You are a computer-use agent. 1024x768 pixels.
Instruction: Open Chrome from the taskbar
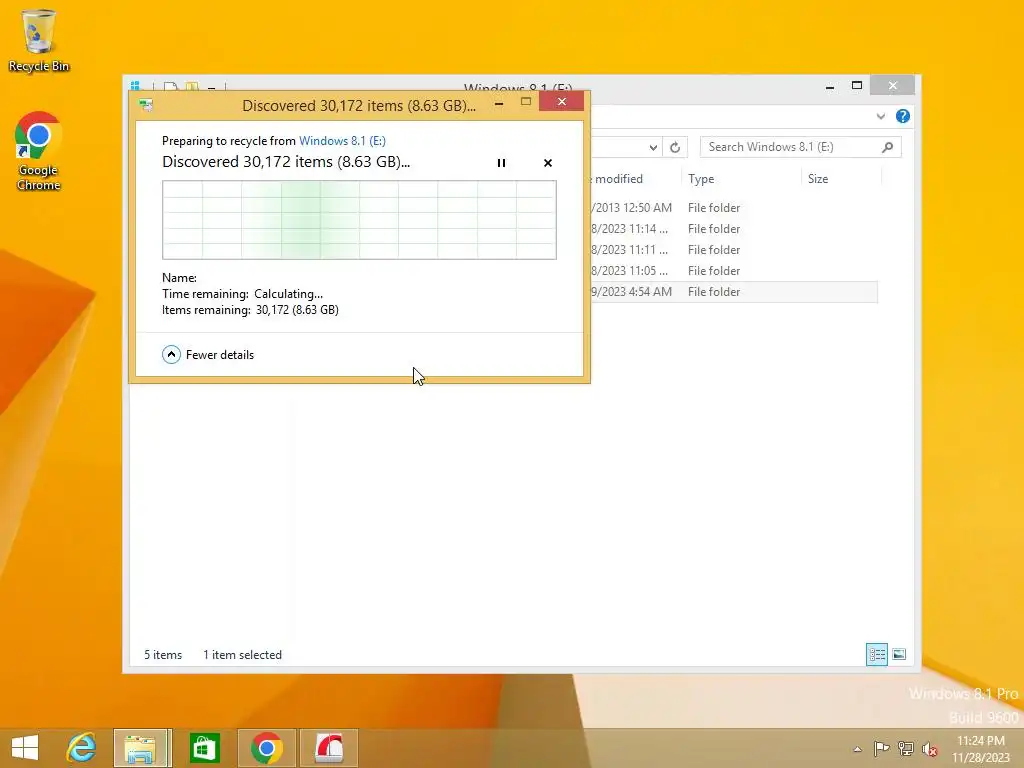[266, 748]
